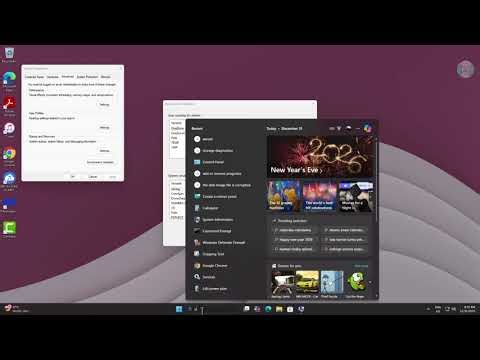Switch to Remote tab in System Properties
Screen dimensions: 480x360
[106, 77]
